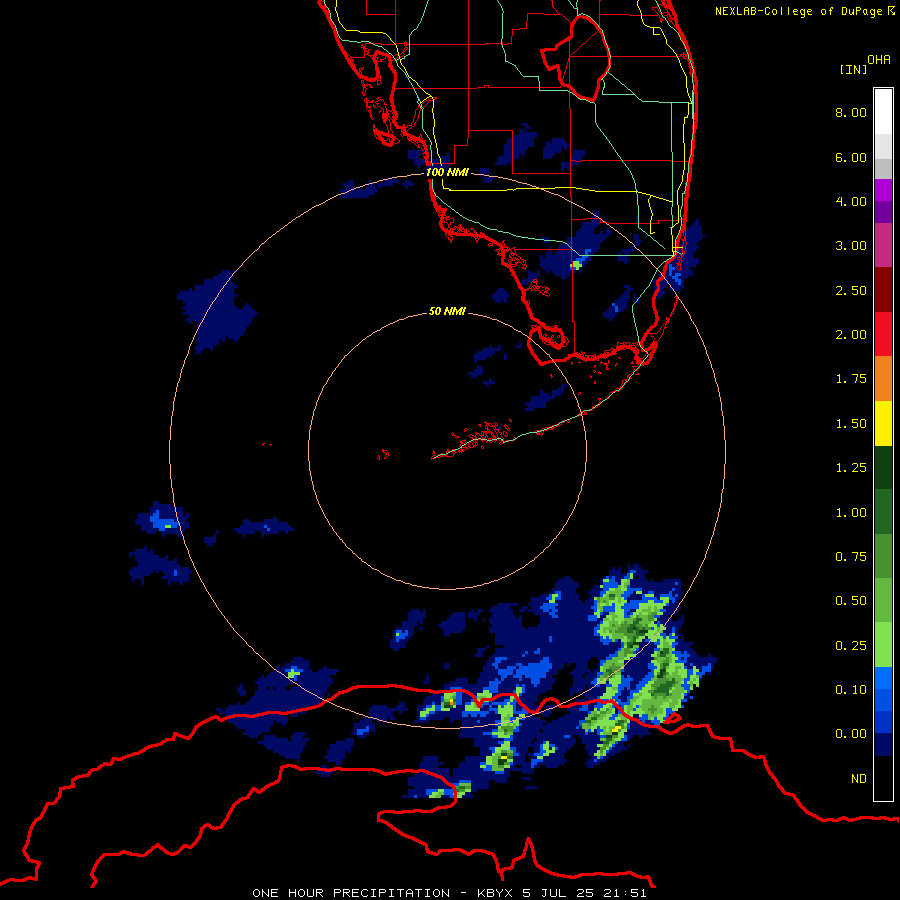This screenshot has width=900, height=900.
Task: Click the 50 NMI range ring label
Action: click(447, 311)
